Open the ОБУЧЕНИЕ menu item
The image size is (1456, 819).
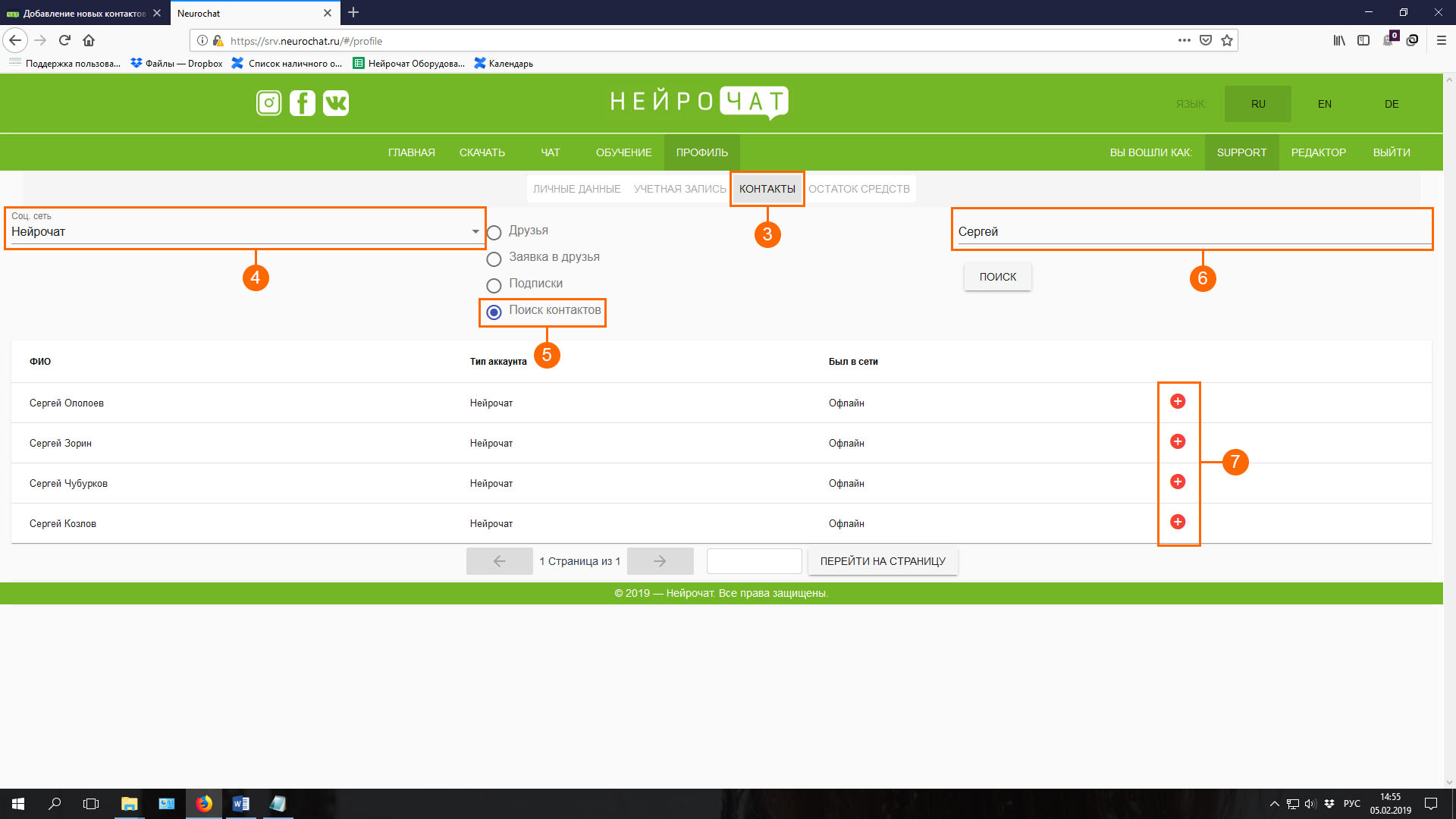tap(624, 152)
